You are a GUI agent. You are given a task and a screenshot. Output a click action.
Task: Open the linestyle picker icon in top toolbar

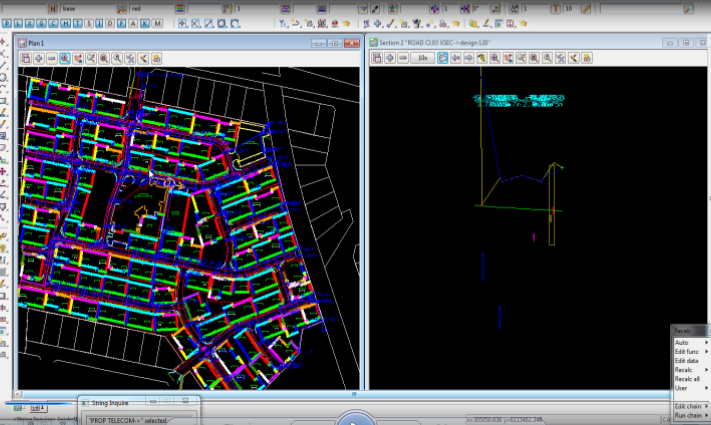point(286,9)
